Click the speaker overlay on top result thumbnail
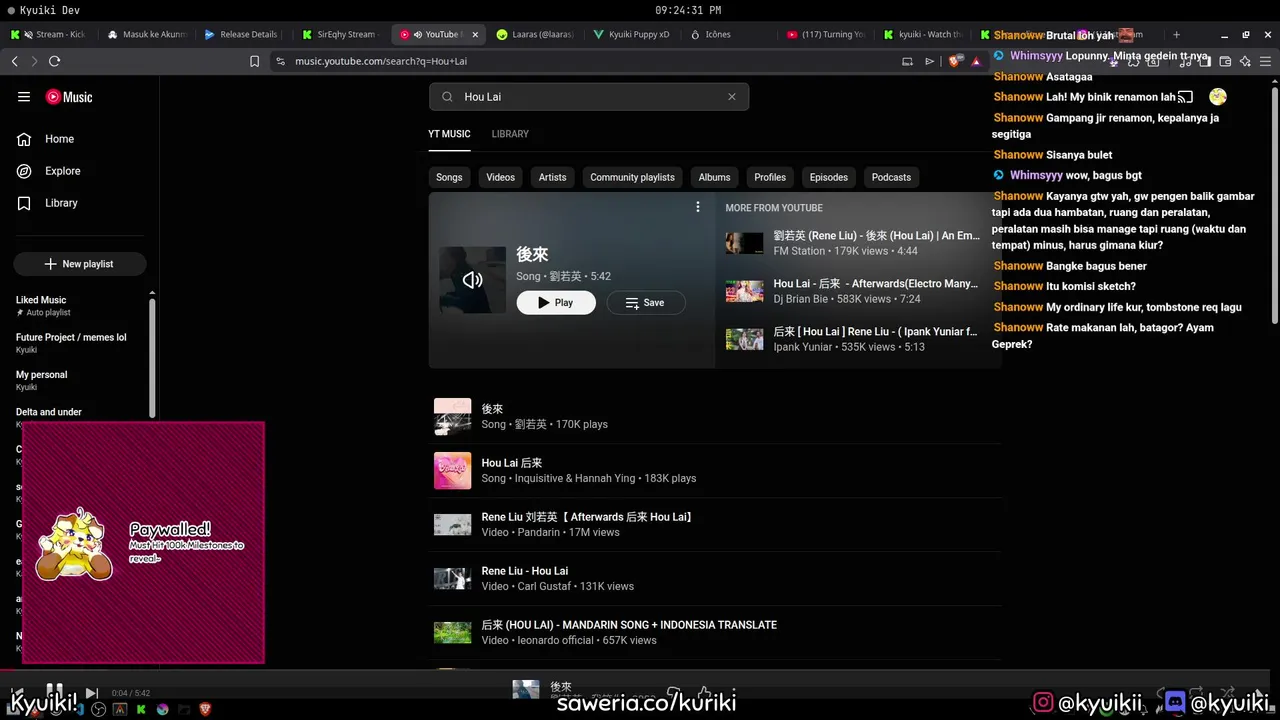Image resolution: width=1280 pixels, height=720 pixels. tap(473, 280)
